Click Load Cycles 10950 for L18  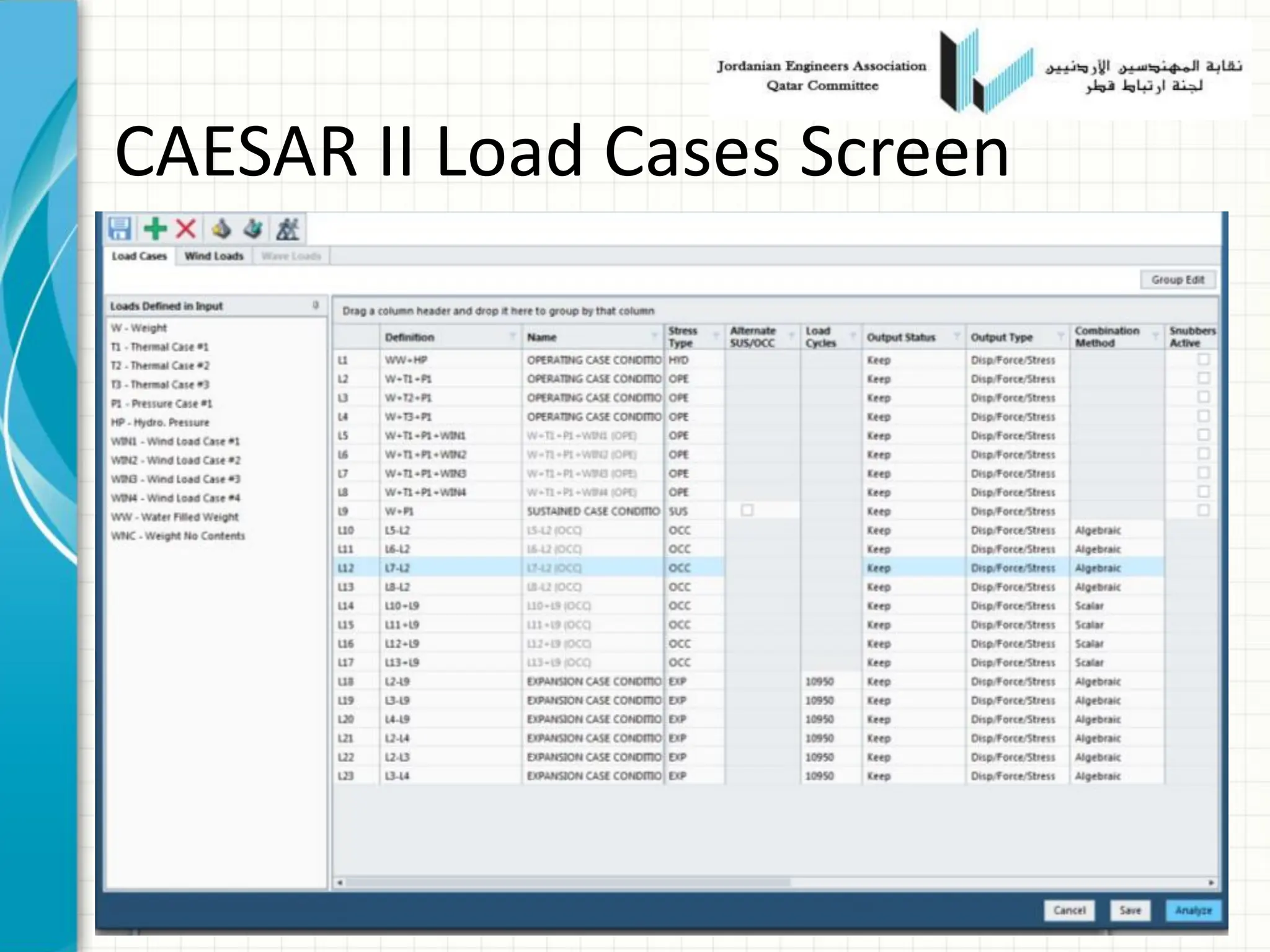point(831,681)
